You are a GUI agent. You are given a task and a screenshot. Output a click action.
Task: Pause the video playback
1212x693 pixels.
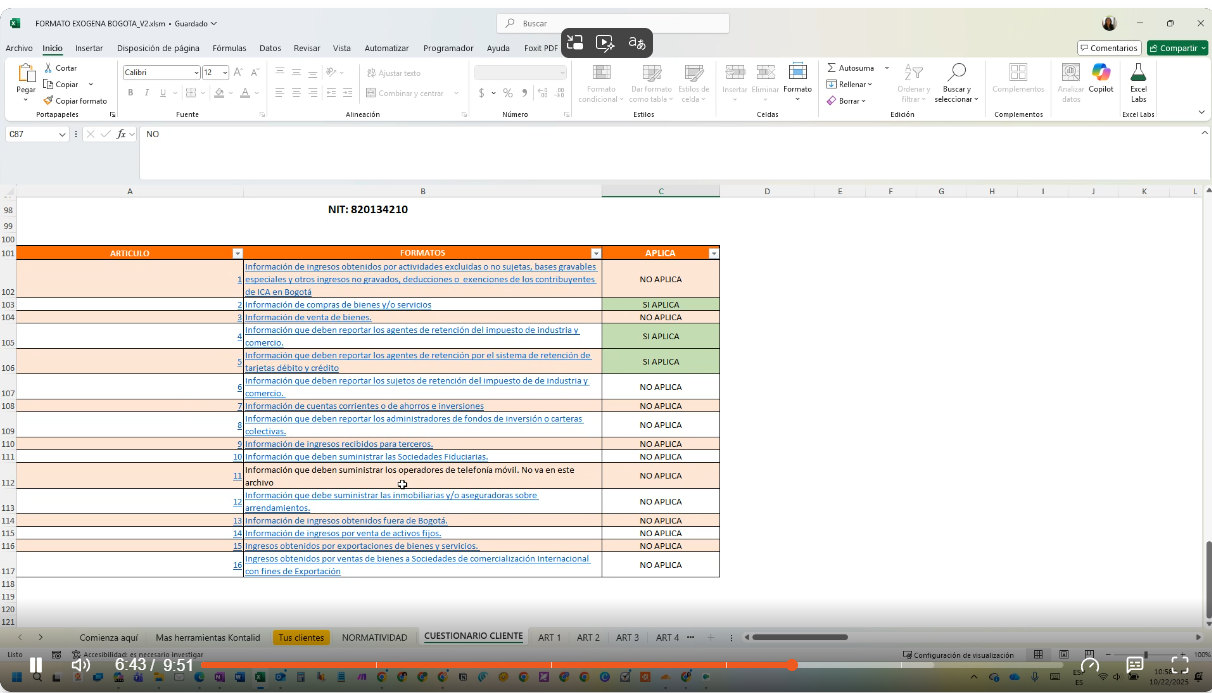click(x=35, y=665)
